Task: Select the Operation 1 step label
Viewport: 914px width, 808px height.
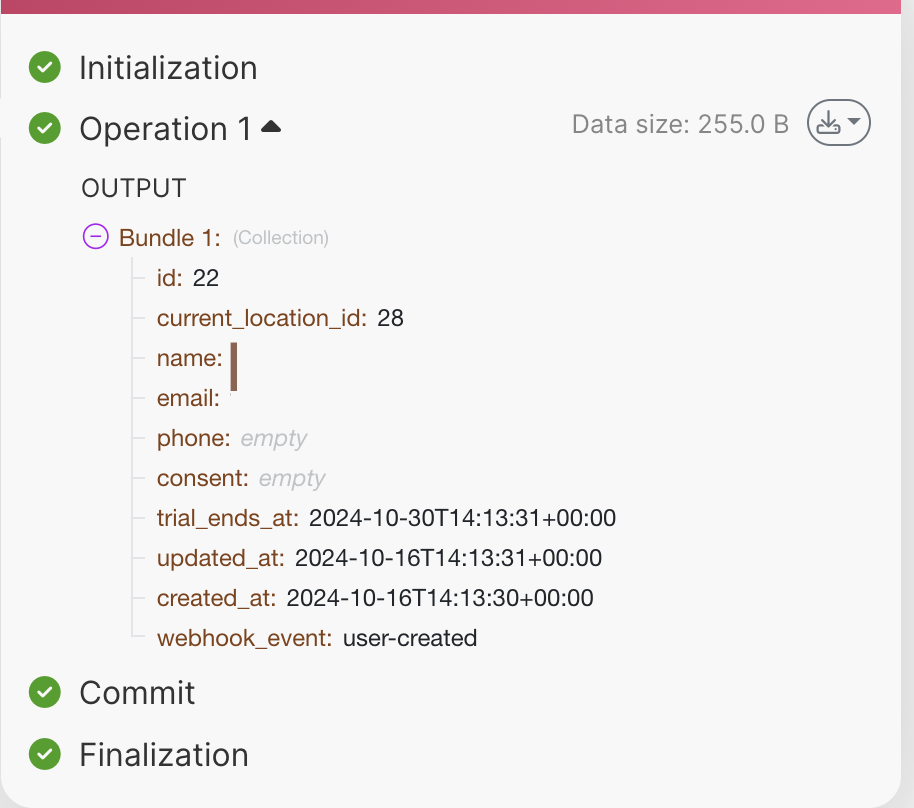Action: [165, 129]
